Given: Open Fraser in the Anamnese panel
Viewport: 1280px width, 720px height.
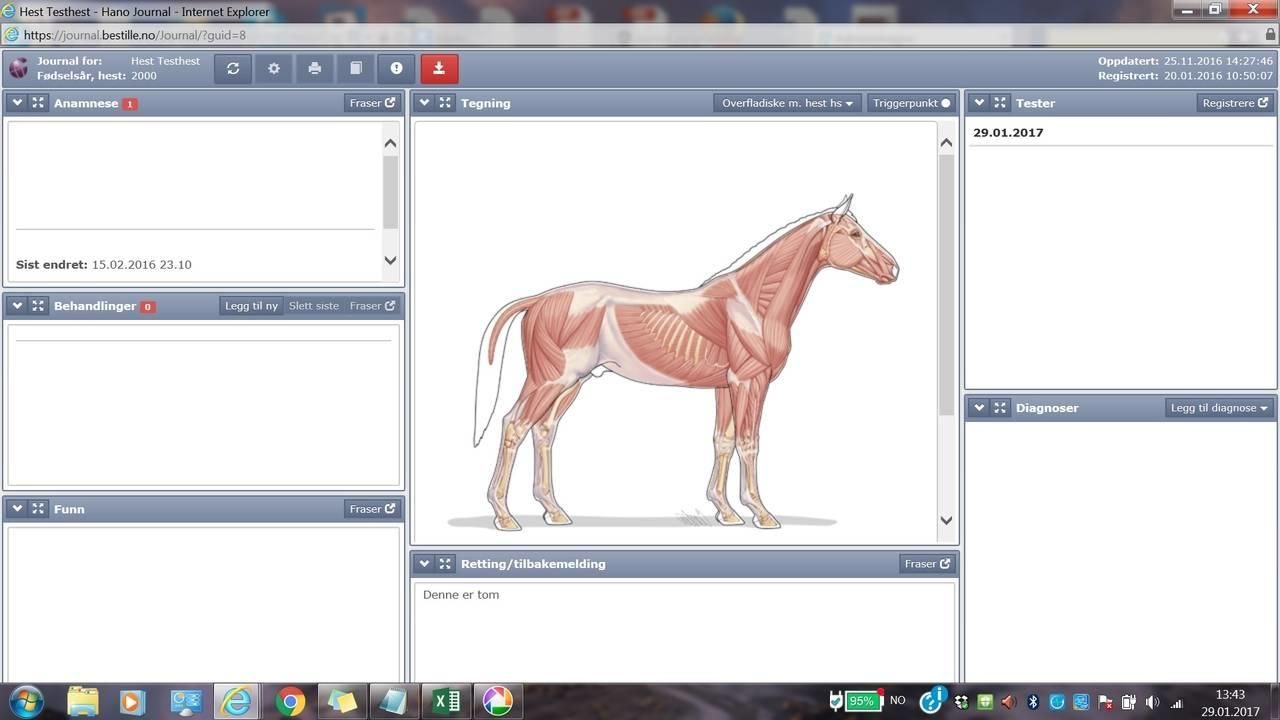Looking at the screenshot, I should 372,103.
